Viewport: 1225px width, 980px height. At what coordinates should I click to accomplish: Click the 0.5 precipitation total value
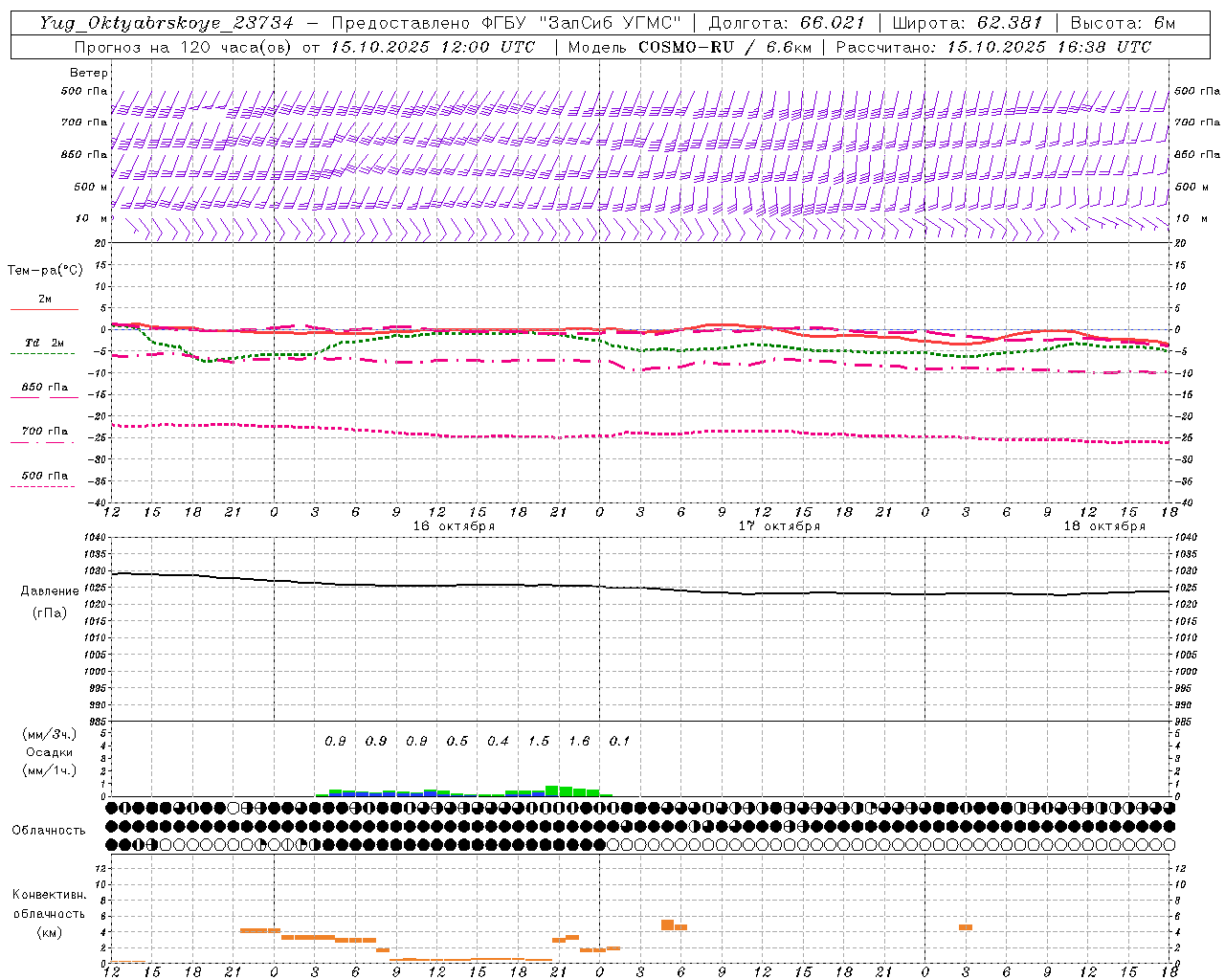click(x=457, y=741)
